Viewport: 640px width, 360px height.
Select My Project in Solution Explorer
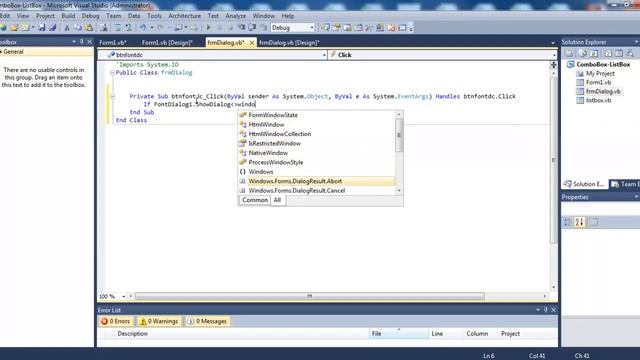click(600, 73)
